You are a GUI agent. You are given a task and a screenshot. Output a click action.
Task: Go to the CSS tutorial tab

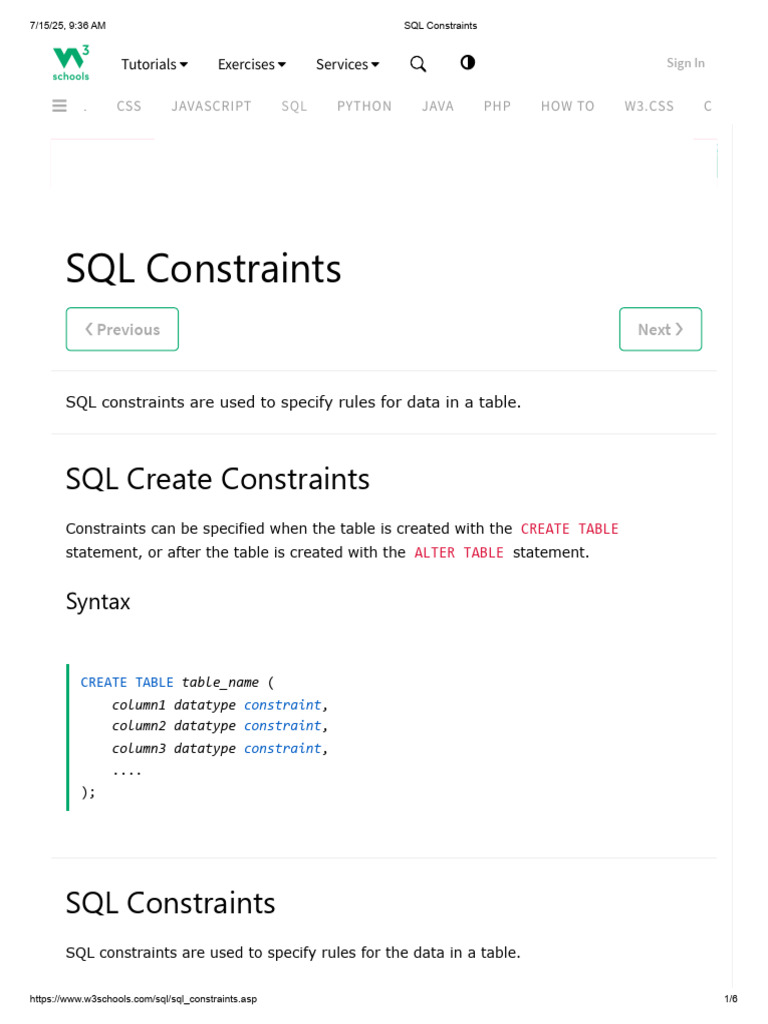(x=129, y=106)
